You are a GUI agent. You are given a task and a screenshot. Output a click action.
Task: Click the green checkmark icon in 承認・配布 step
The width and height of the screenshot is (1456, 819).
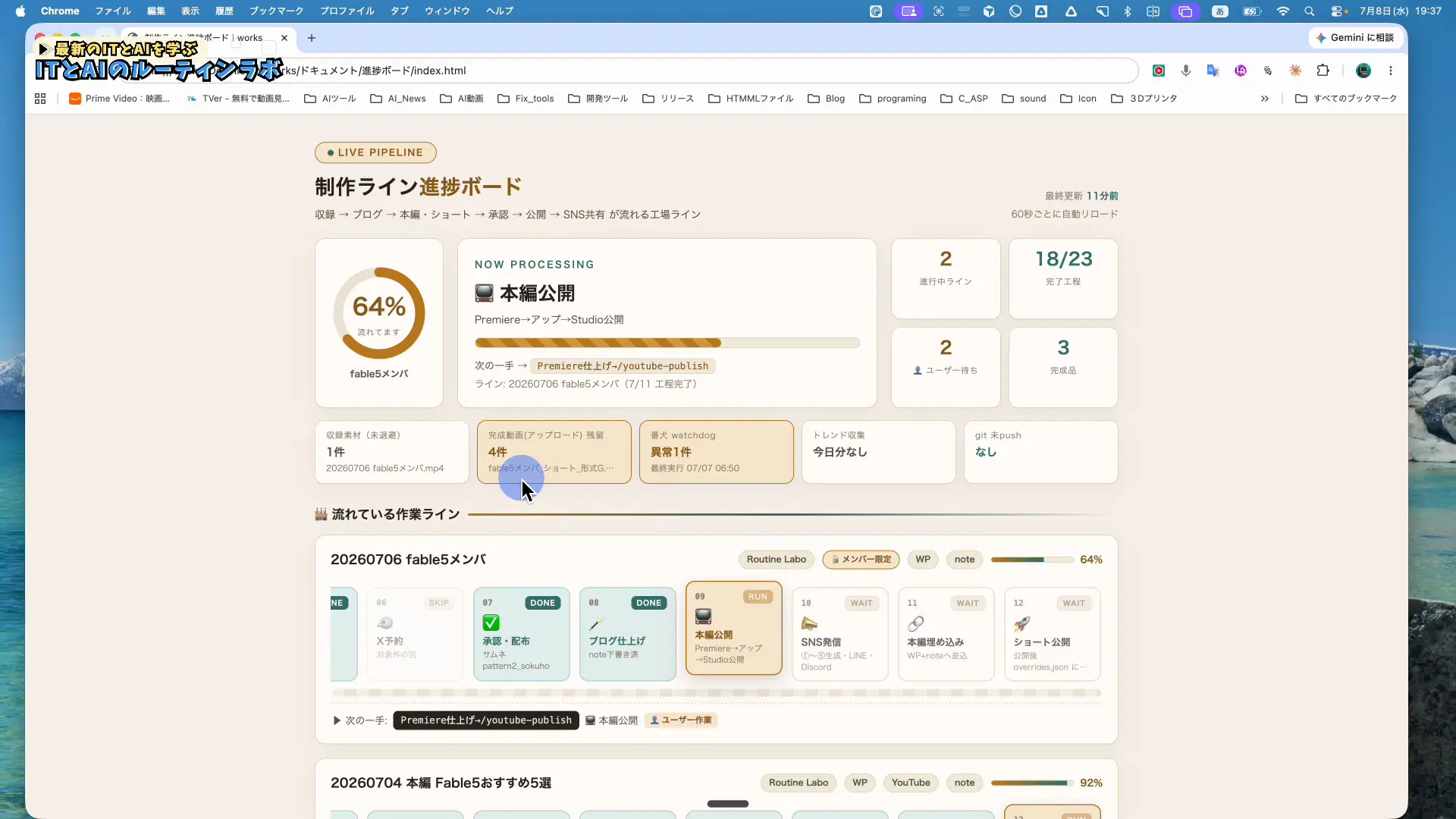pos(491,623)
